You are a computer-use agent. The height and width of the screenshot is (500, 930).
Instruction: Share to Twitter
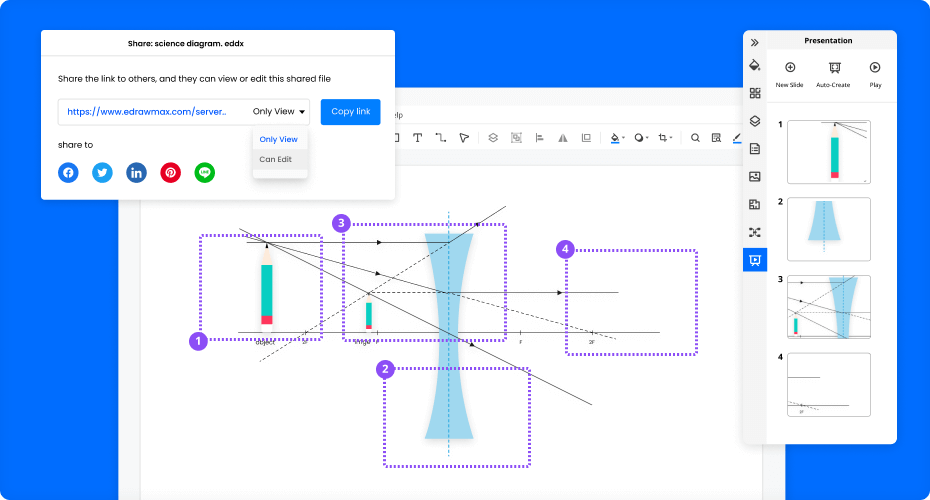pyautogui.click(x=102, y=173)
